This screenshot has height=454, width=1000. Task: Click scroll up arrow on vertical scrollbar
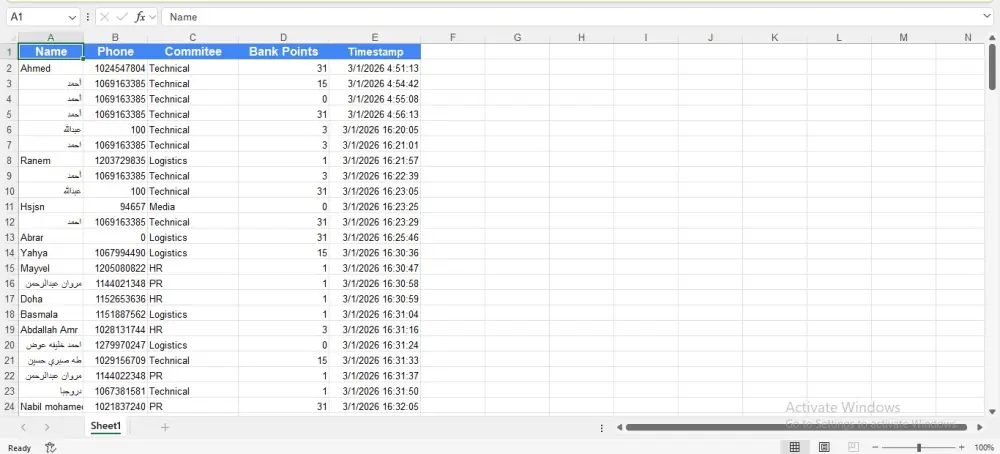pyautogui.click(x=992, y=38)
